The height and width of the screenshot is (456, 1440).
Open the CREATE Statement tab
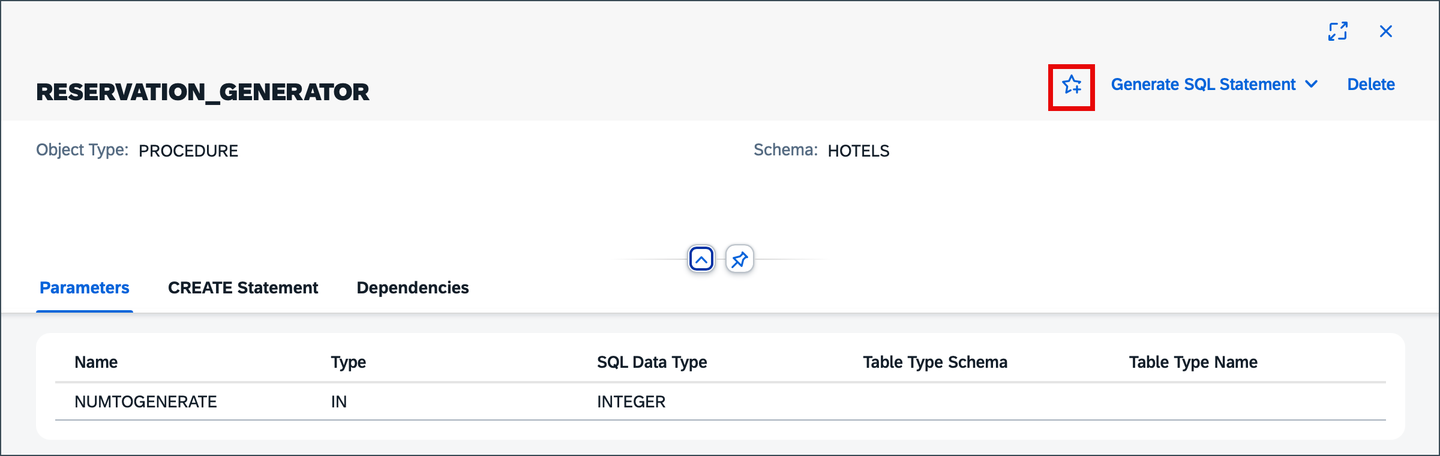(x=243, y=288)
